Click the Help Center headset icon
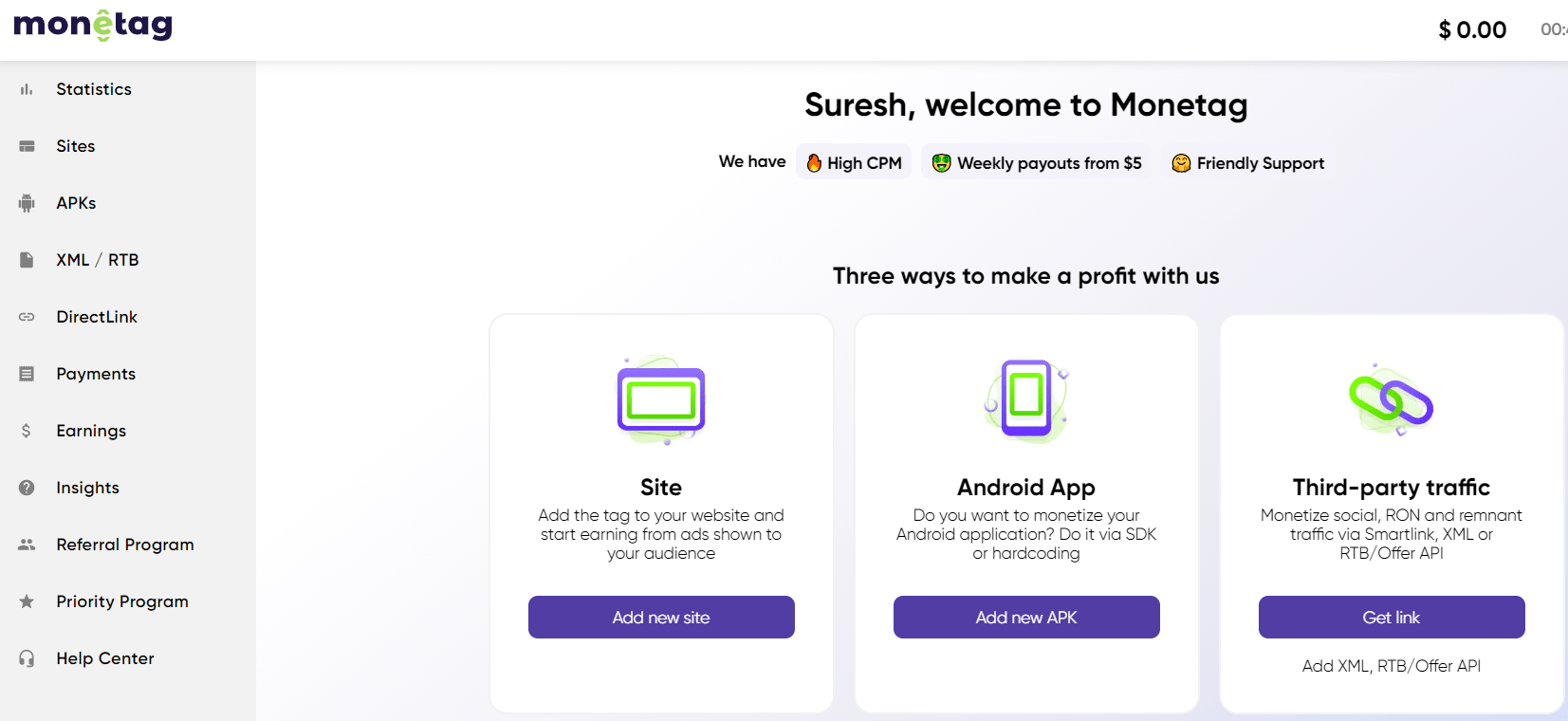Screen dimensions: 1568x721 pyautogui.click(x=27, y=658)
